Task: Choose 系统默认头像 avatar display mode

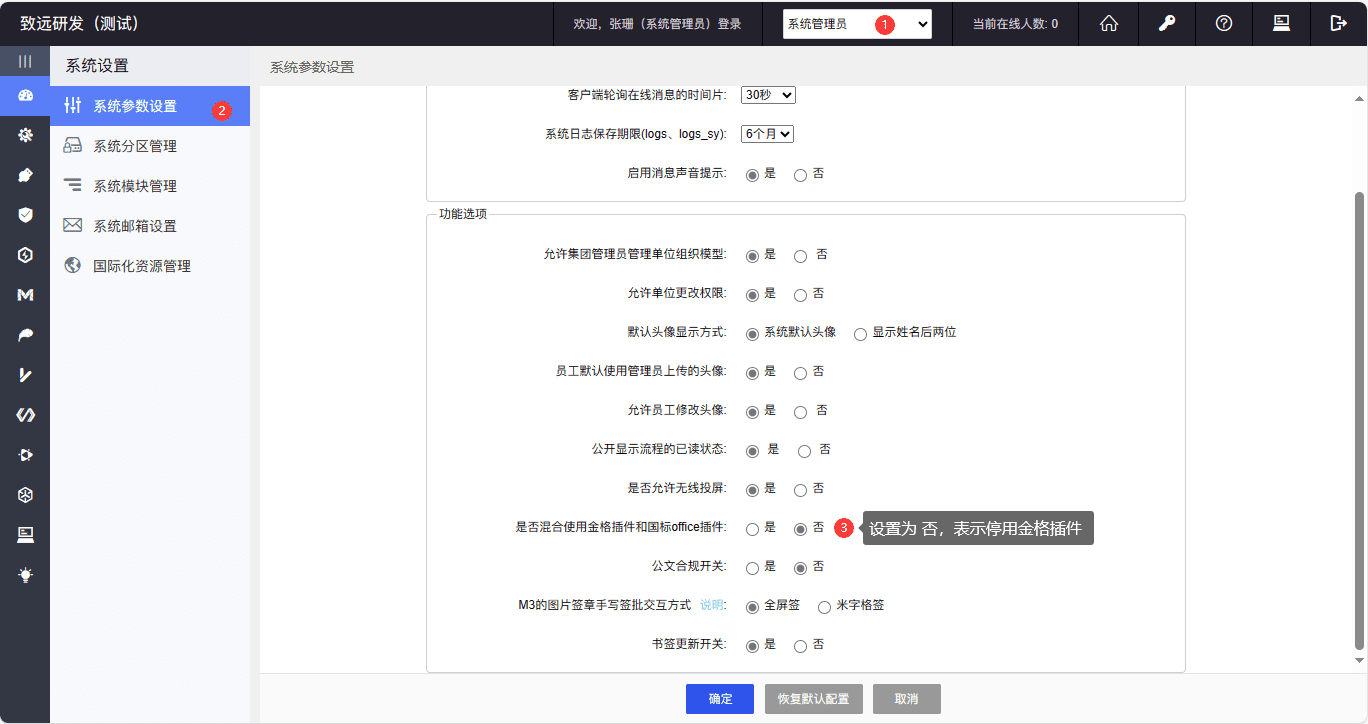Action: click(x=752, y=334)
